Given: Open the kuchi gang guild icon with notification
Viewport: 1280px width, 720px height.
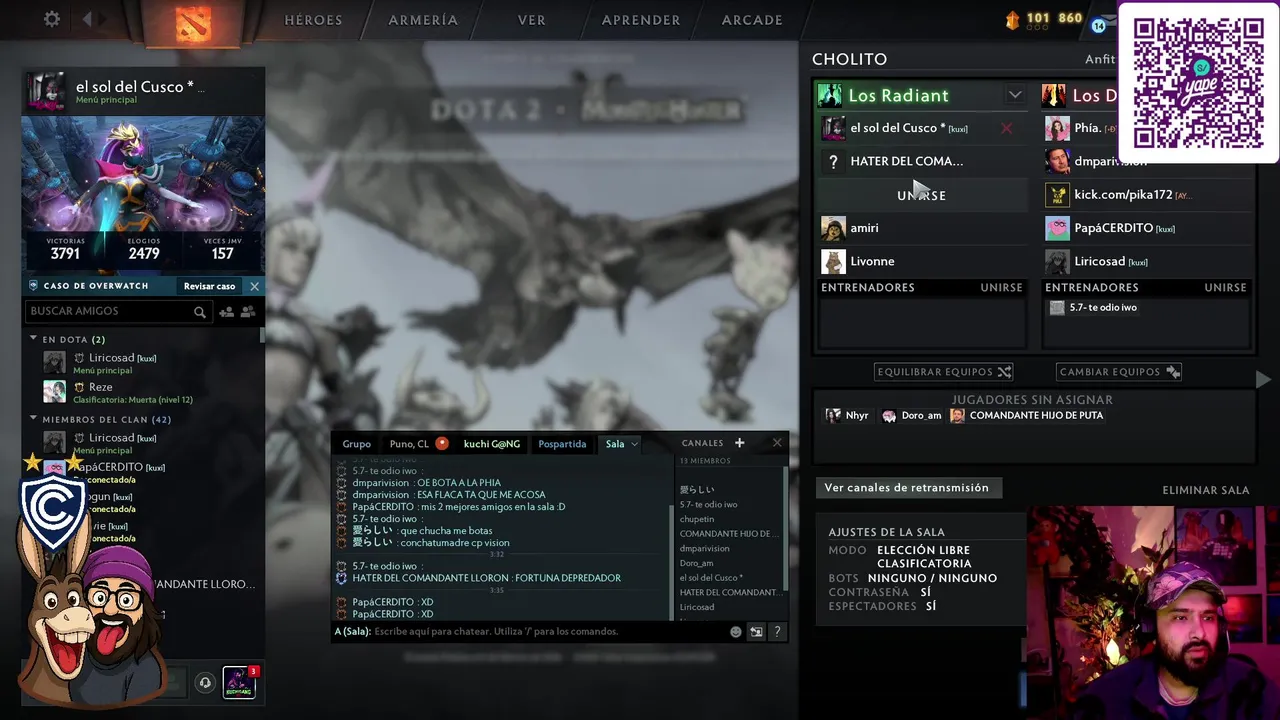Looking at the screenshot, I should [239, 682].
